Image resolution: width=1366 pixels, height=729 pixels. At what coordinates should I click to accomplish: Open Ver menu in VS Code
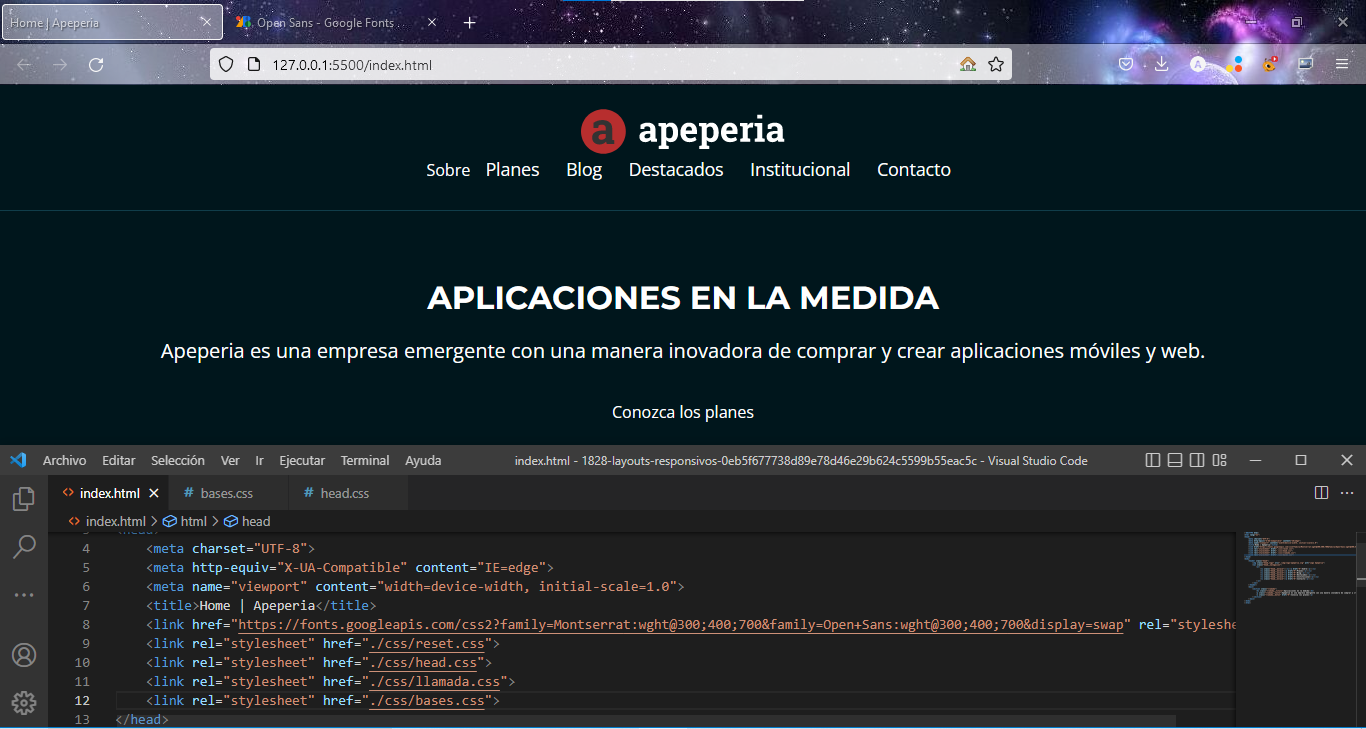pos(230,461)
